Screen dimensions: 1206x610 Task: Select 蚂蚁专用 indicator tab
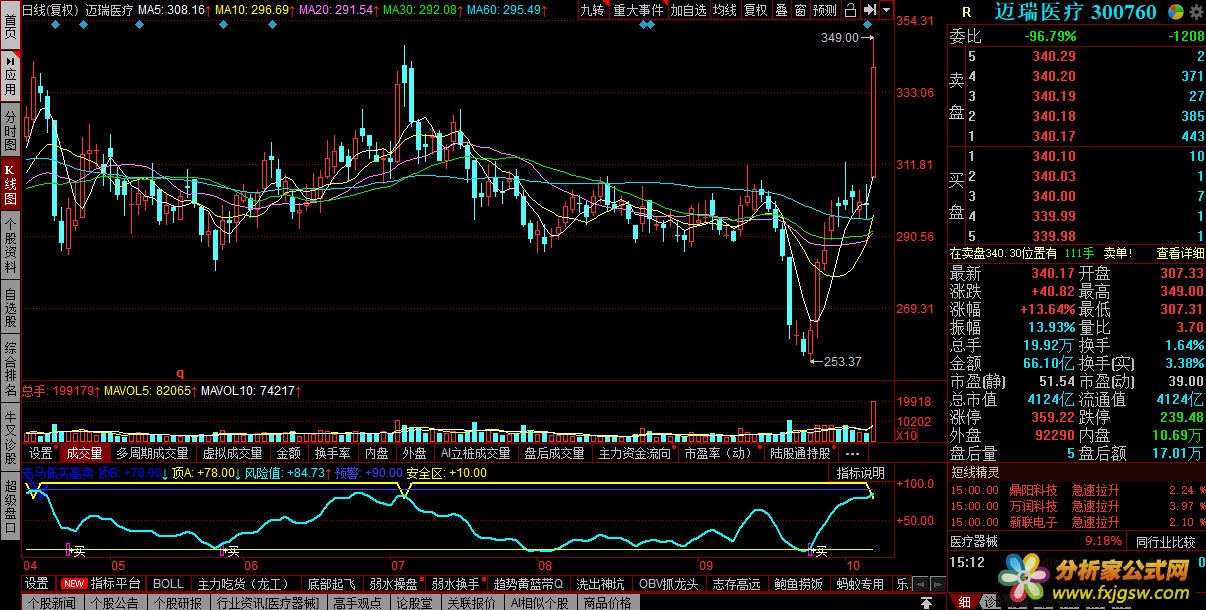861,583
